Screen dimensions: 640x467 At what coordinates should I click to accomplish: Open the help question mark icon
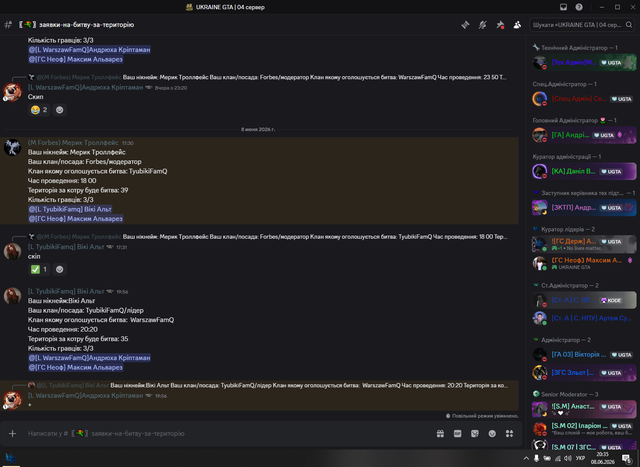click(579, 7)
